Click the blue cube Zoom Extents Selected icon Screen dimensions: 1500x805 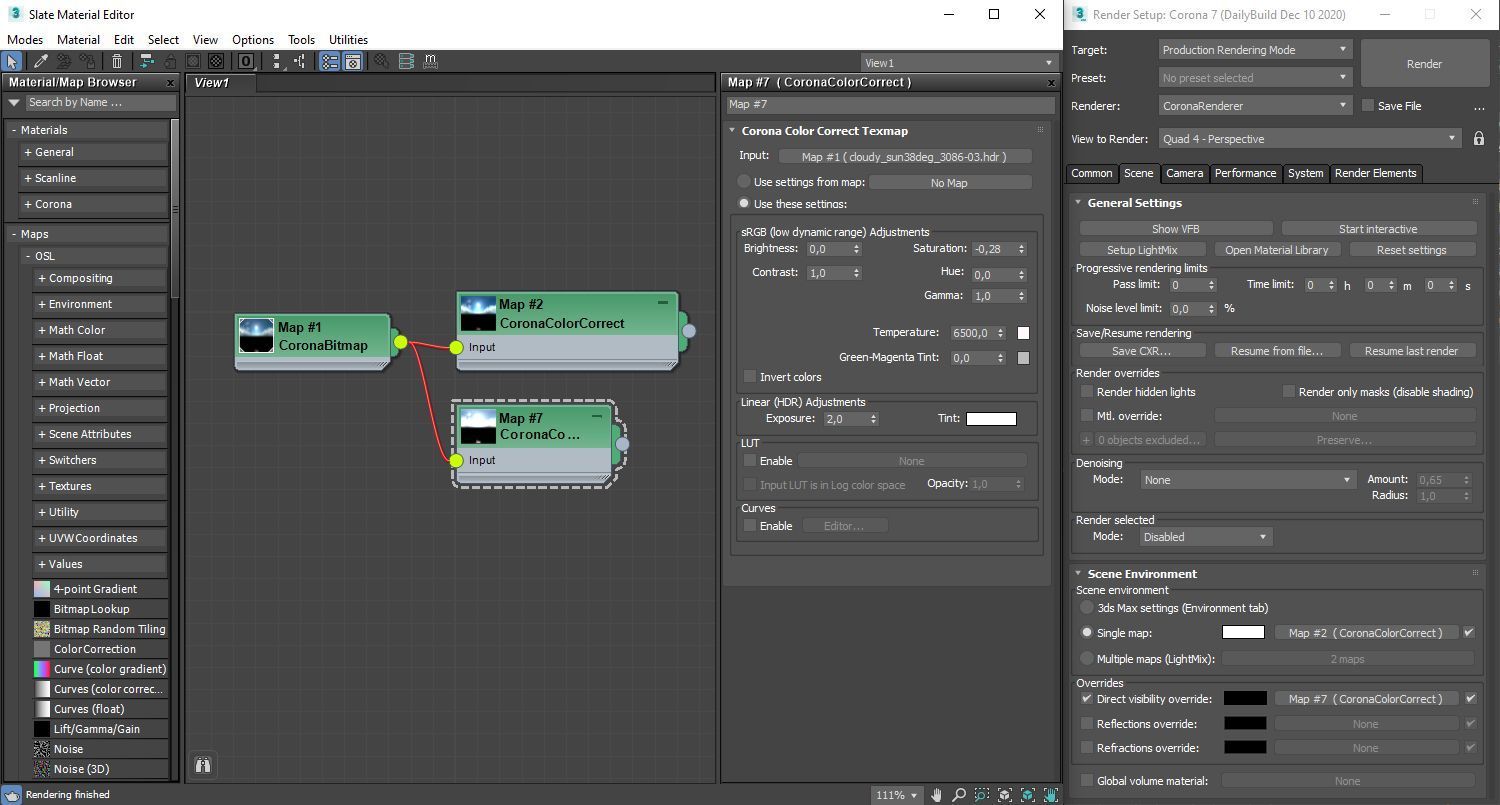pyautogui.click(x=1028, y=795)
